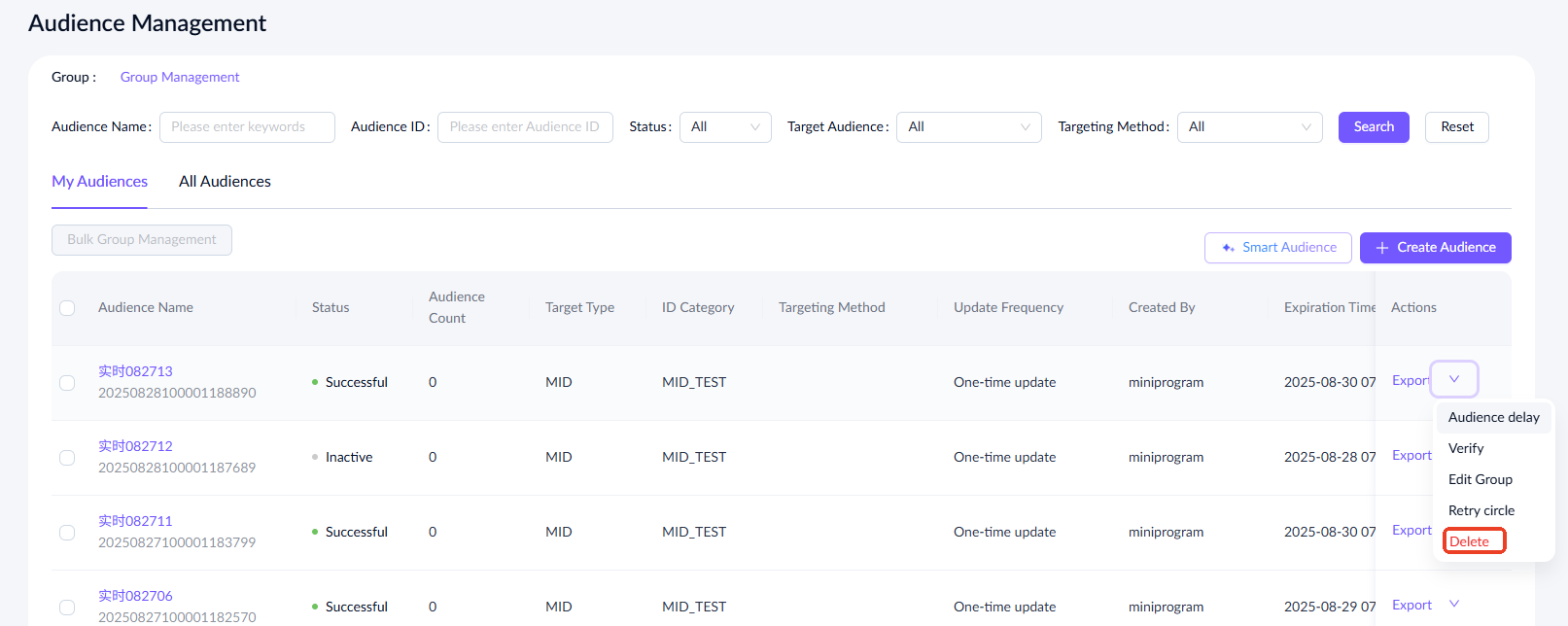1568x626 pixels.
Task: Click the Audience Name keyword input field
Action: pos(247,127)
